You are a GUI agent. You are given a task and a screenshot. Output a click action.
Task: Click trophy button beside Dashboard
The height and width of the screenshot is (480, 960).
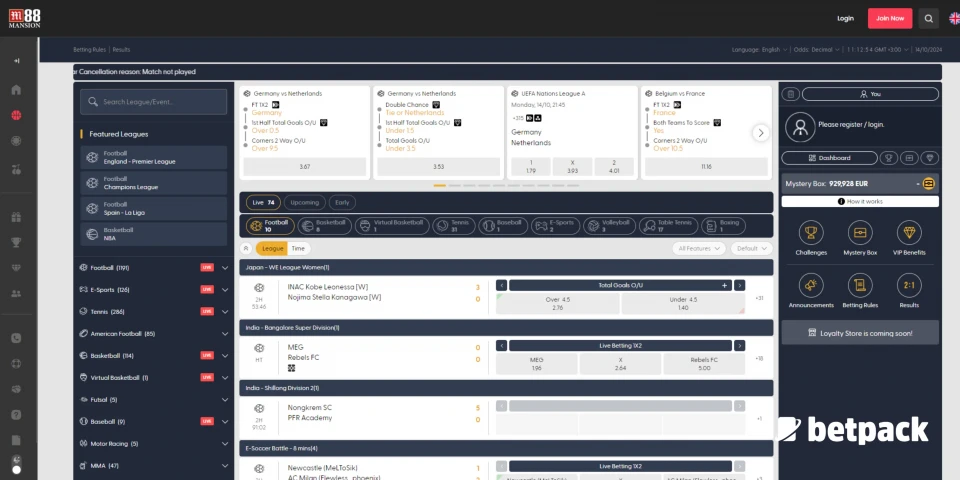point(888,158)
